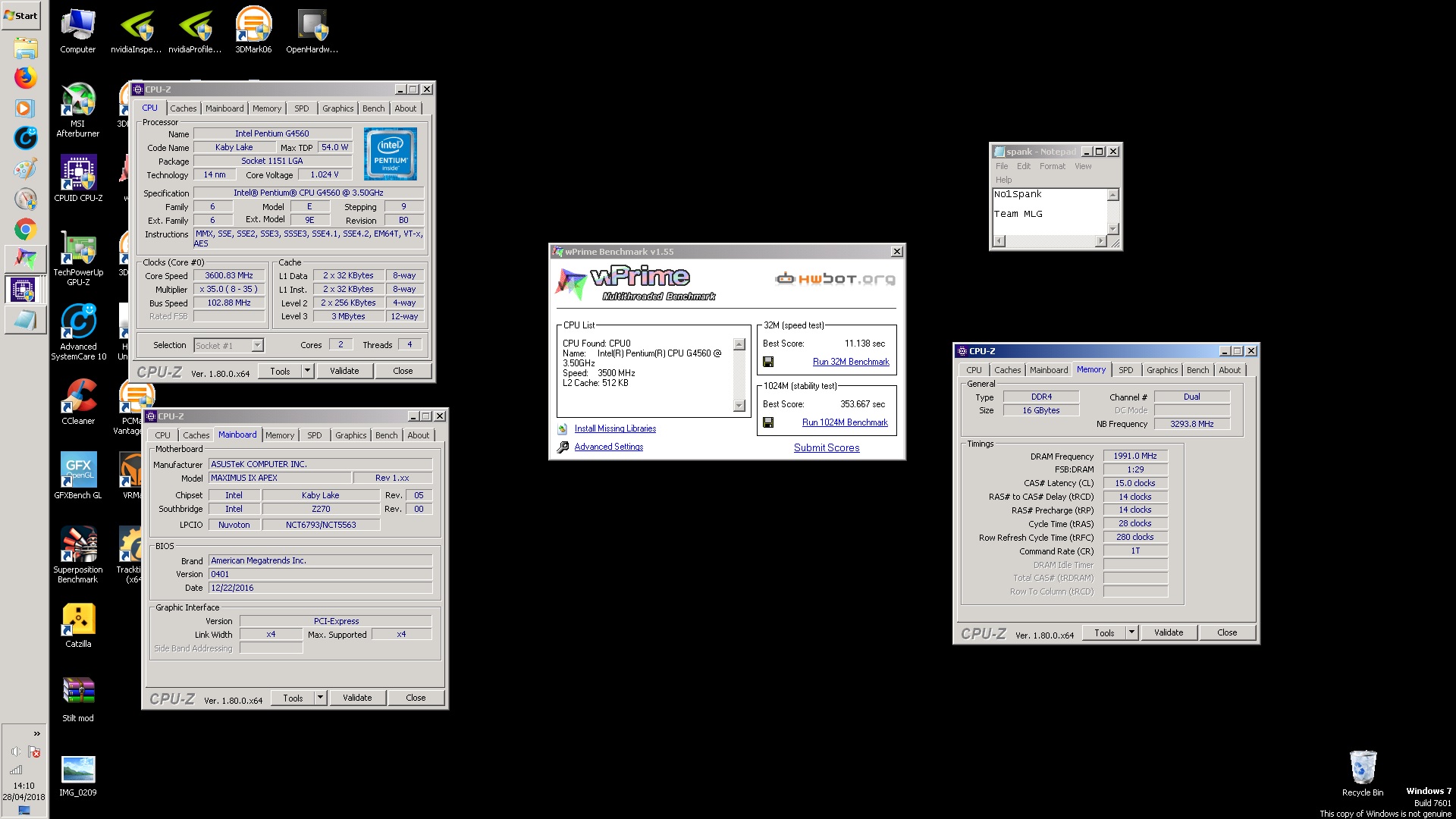
Task: Switch to Caches tab in top-left CPU-Z window
Action: [x=184, y=108]
